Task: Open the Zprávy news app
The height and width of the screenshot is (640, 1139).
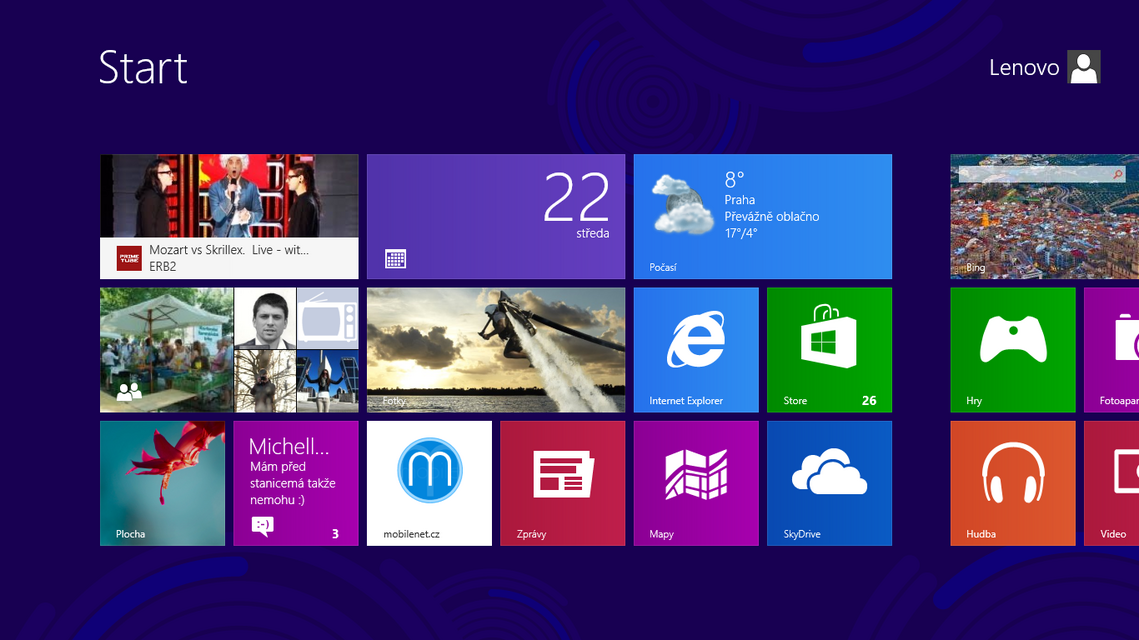Action: [562, 483]
